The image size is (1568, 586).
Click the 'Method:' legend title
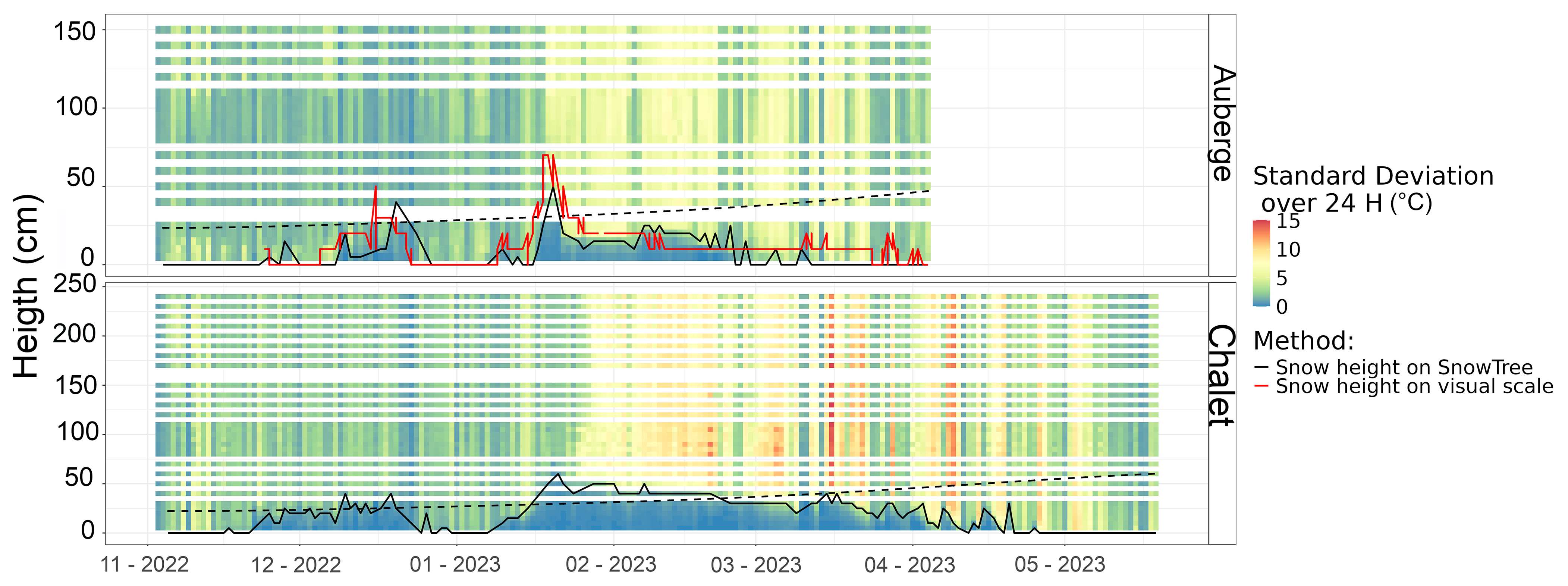(x=1303, y=341)
